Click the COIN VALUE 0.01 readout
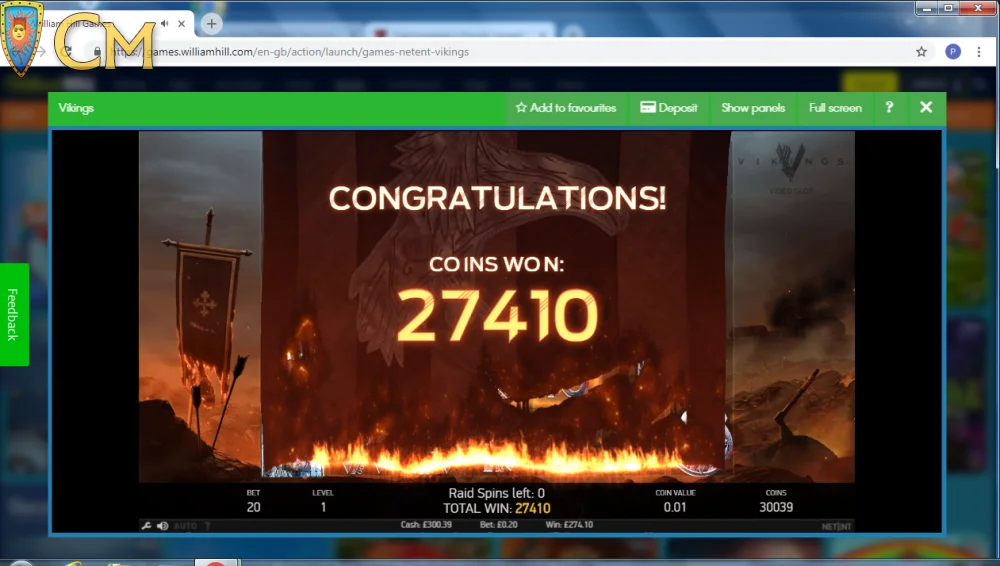Image resolution: width=1000 pixels, height=566 pixels. pos(675,501)
